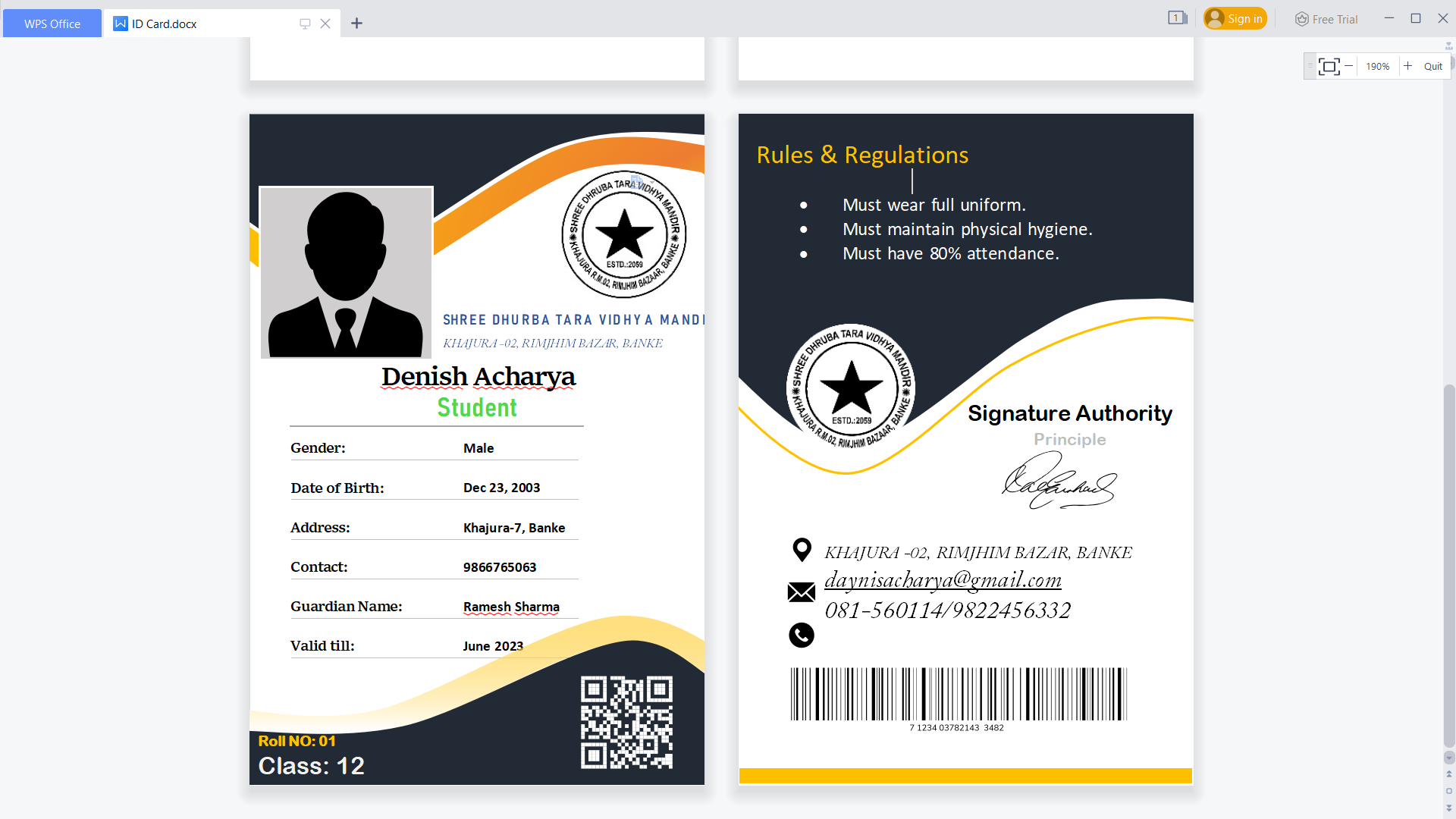Click the daynisacharya@gmail.com email link
Viewport: 1456px width, 819px height.
943,580
